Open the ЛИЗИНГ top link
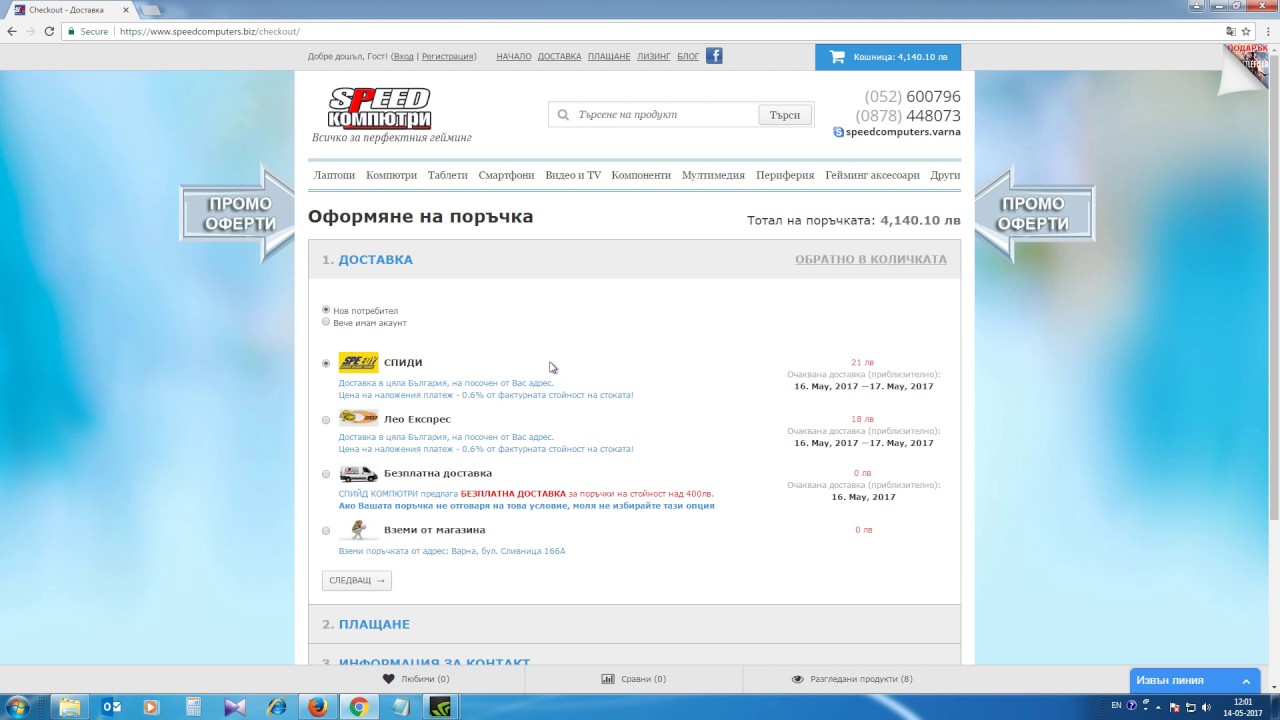The width and height of the screenshot is (1280, 720). point(654,57)
